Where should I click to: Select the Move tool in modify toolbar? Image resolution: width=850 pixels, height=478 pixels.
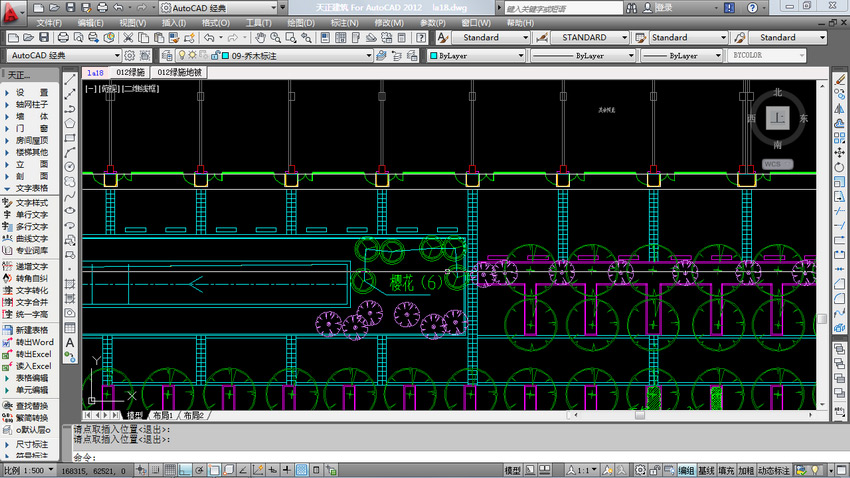[x=839, y=153]
